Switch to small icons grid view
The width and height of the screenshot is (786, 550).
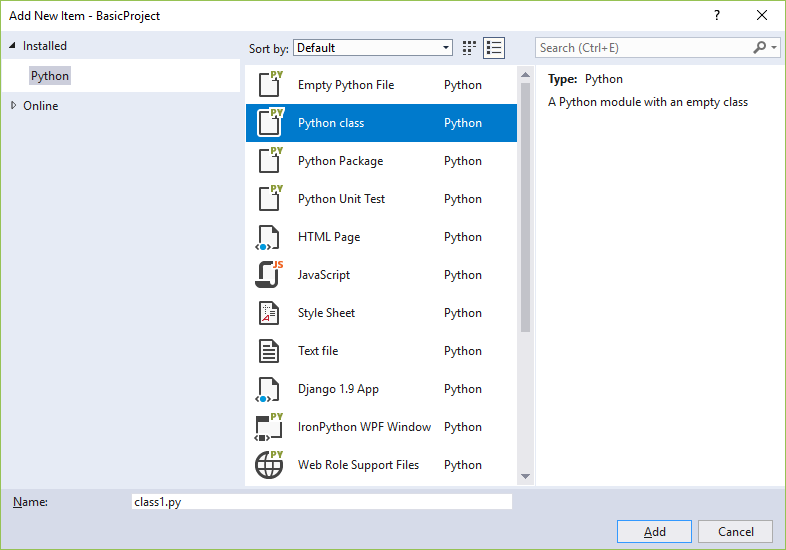click(x=470, y=48)
